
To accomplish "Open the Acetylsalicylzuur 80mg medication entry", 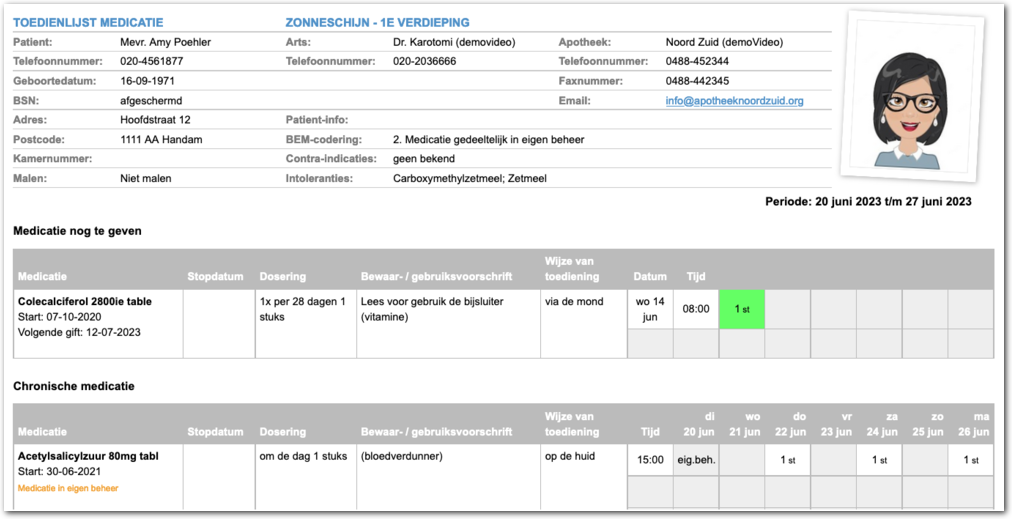I will tap(88, 456).
